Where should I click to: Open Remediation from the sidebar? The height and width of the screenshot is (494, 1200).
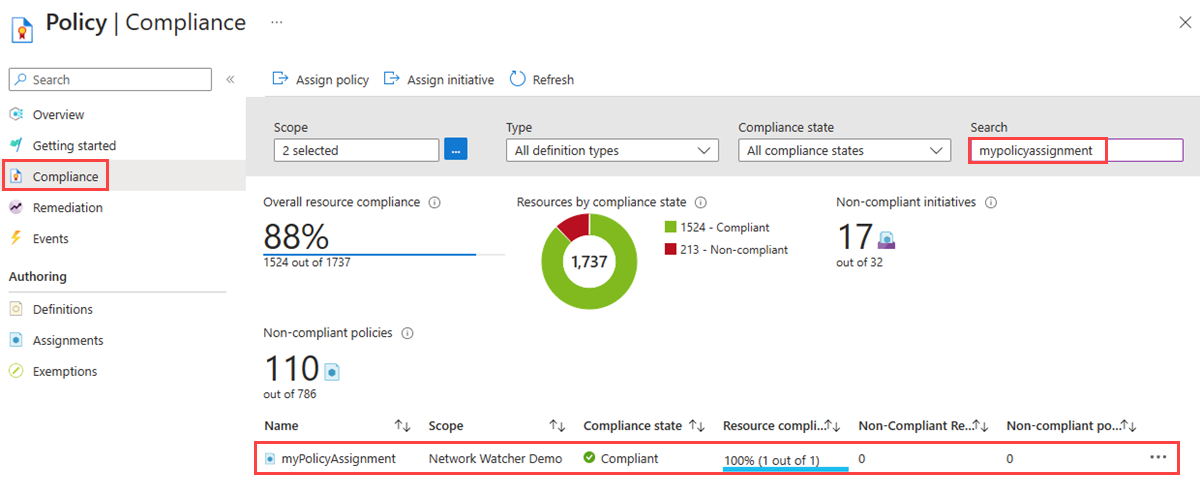point(68,208)
